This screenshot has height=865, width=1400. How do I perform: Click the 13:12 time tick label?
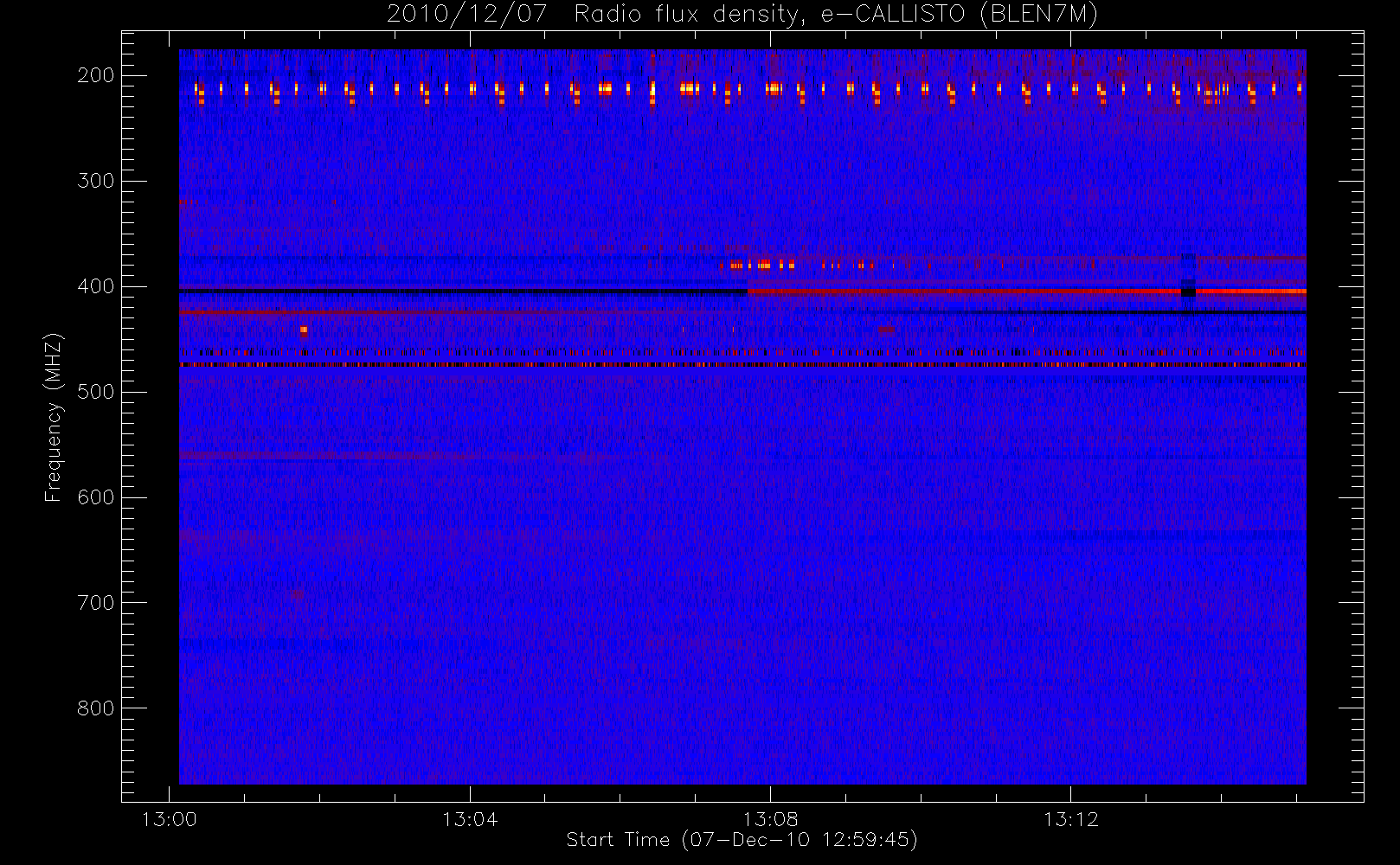[1071, 819]
